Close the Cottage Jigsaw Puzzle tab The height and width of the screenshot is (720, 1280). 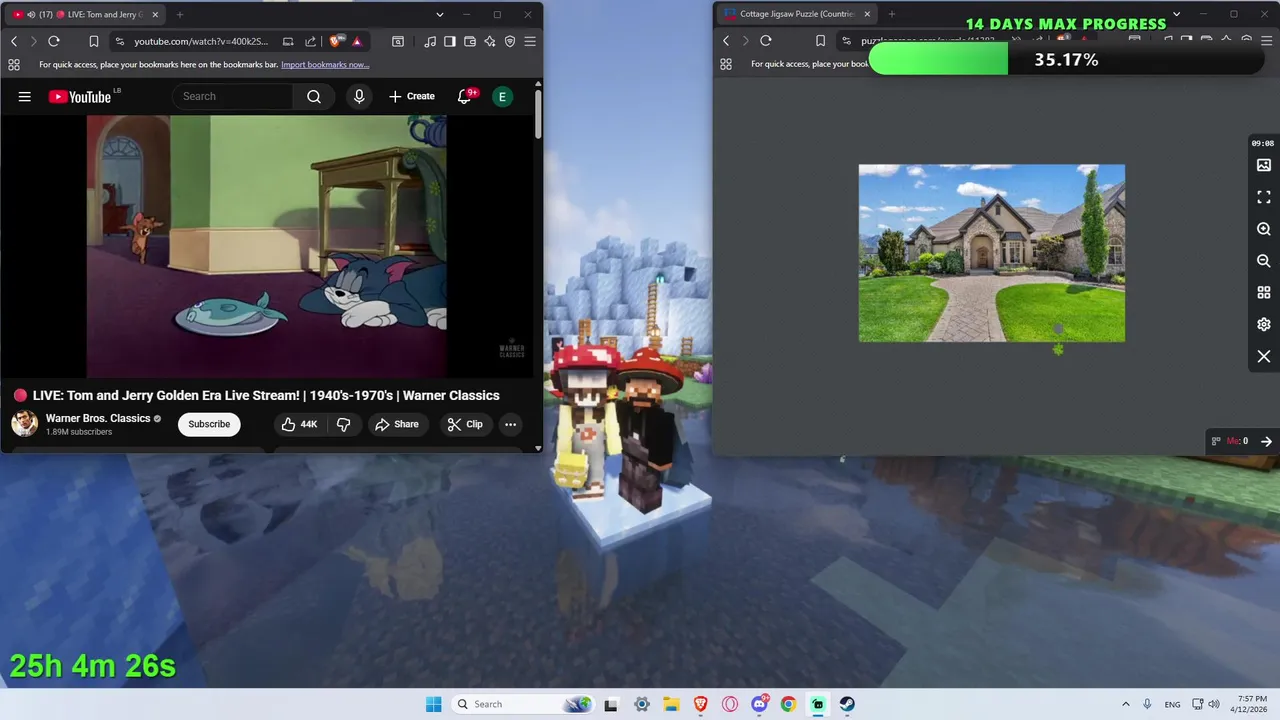(867, 15)
